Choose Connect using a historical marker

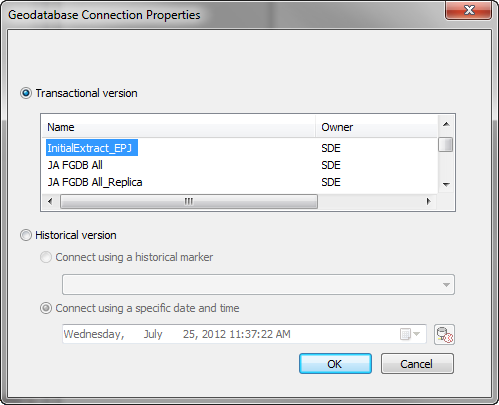[46, 257]
